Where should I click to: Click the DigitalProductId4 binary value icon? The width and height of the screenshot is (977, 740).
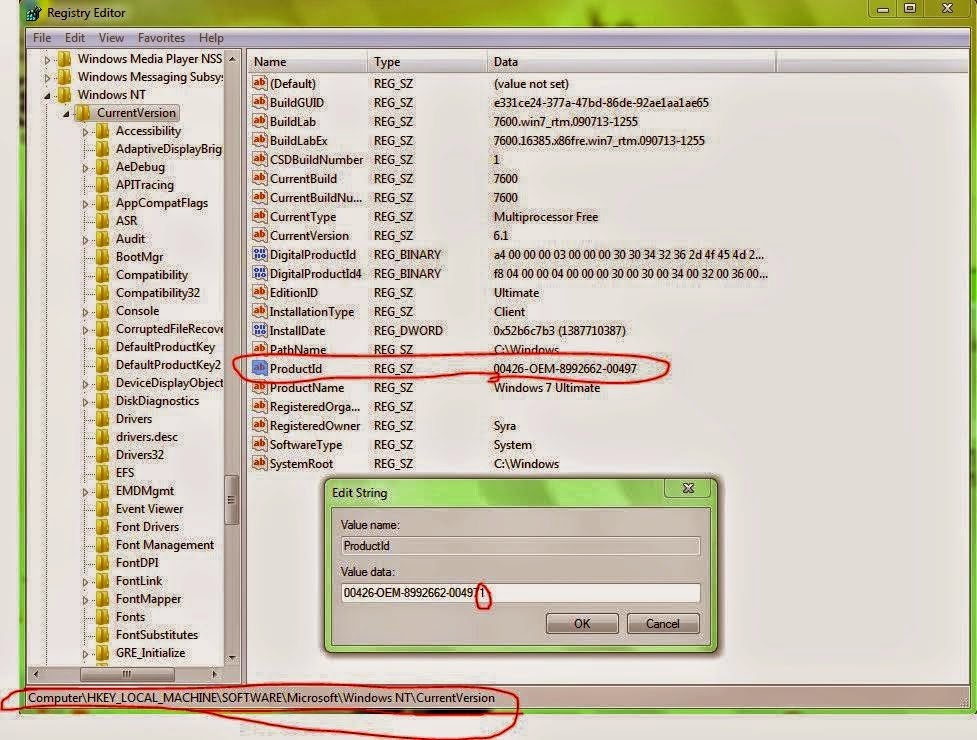coord(259,273)
